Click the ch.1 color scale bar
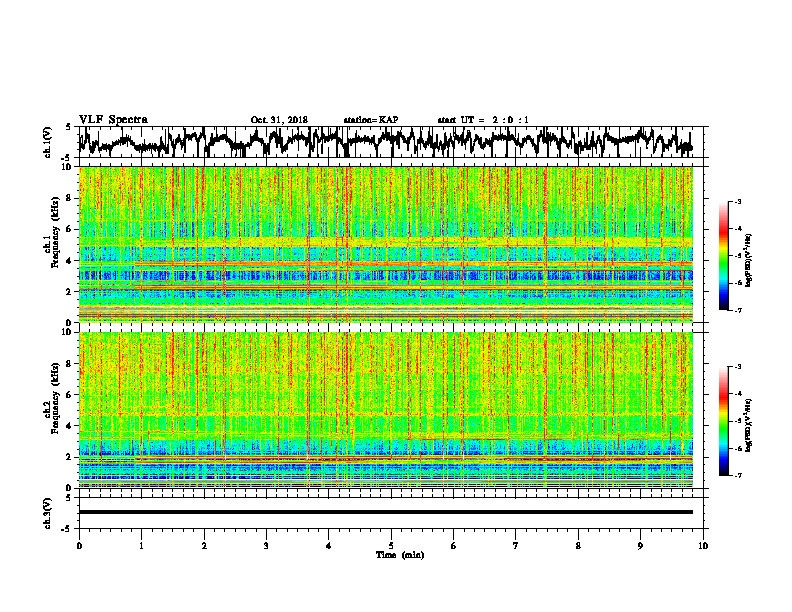This screenshot has width=792, height=612. [x=724, y=256]
